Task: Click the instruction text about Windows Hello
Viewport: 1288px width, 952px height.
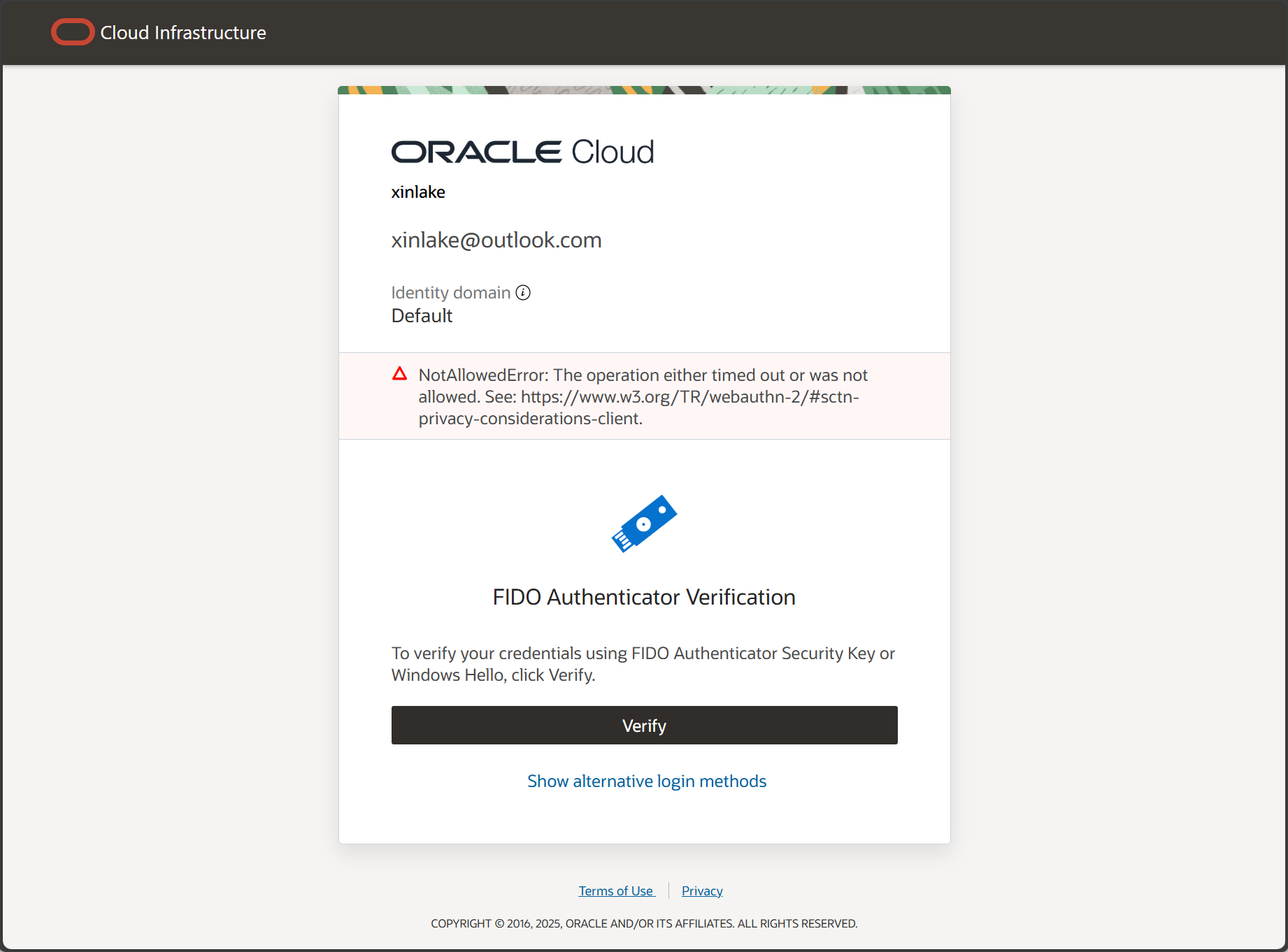Action: (x=643, y=664)
